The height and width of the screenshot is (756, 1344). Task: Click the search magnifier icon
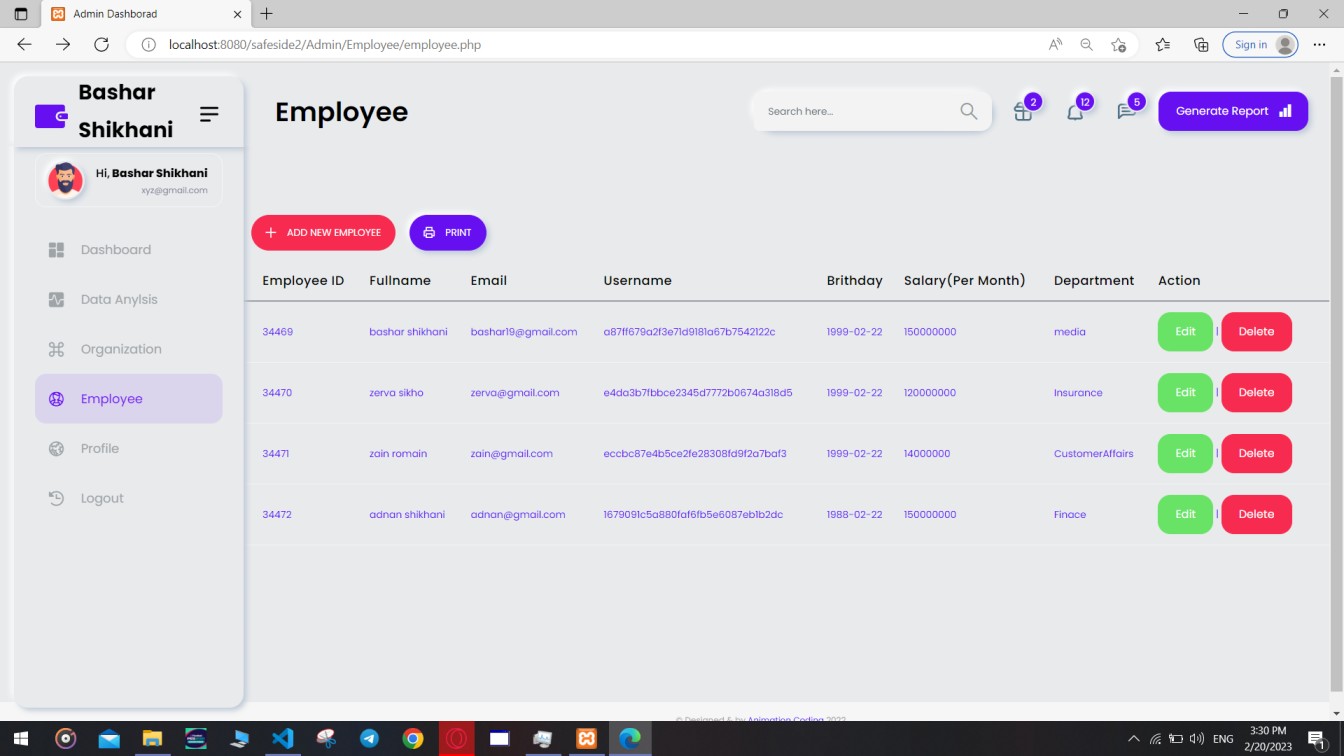click(x=968, y=111)
